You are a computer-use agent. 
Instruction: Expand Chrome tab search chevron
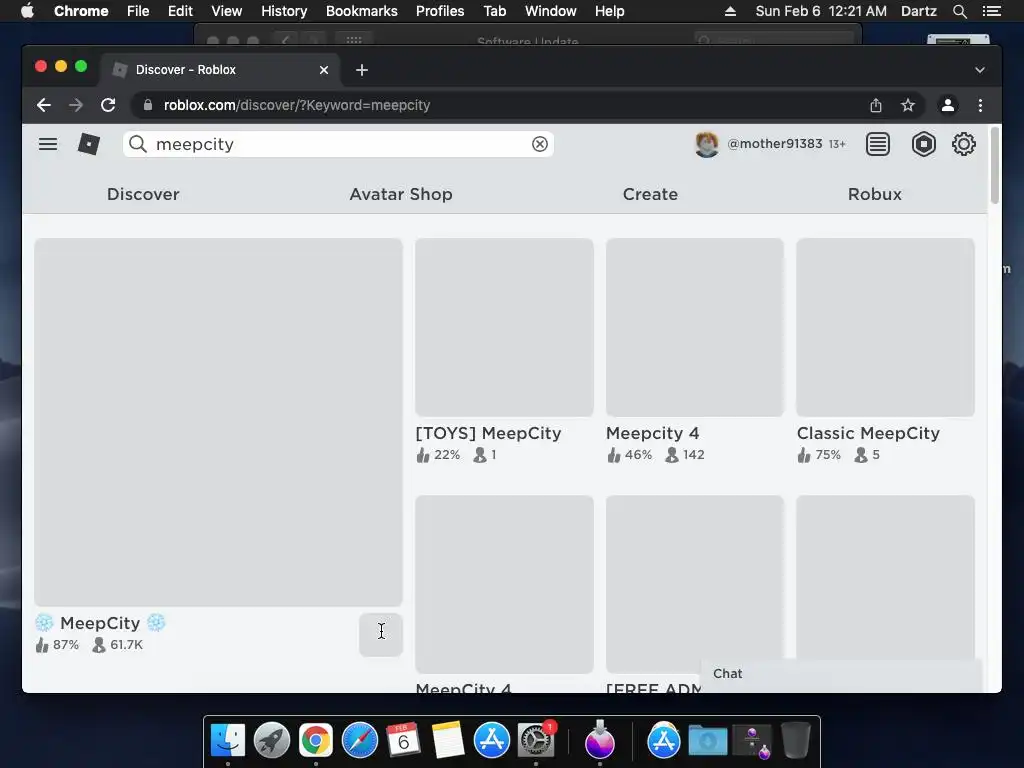pos(980,70)
